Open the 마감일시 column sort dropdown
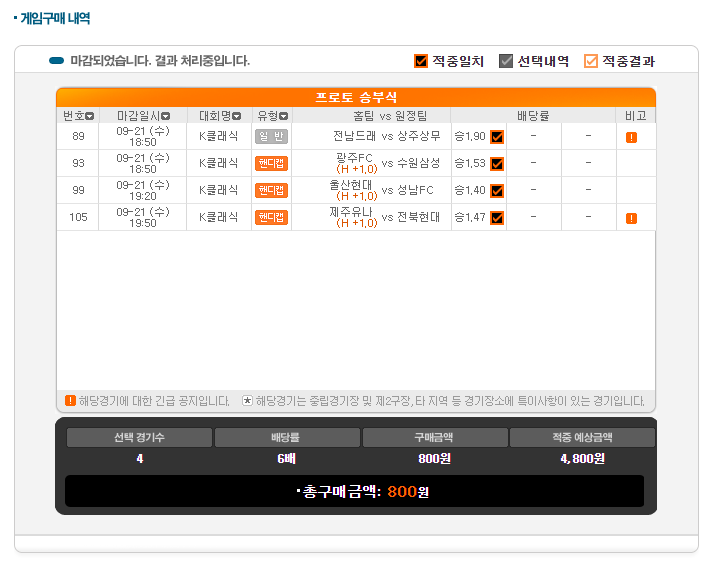The width and height of the screenshot is (711, 568). pyautogui.click(x=166, y=116)
